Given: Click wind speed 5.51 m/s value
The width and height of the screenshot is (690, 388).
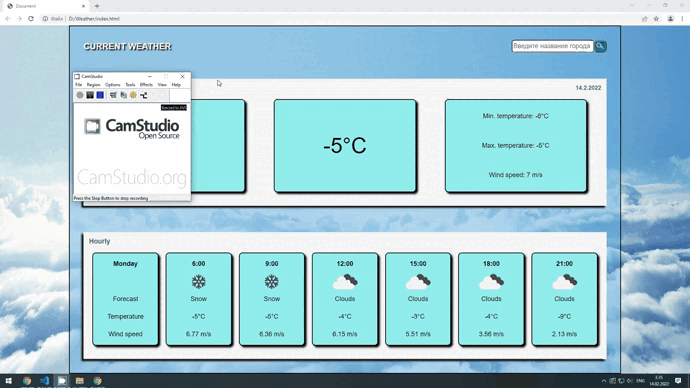Looking at the screenshot, I should [x=418, y=334].
